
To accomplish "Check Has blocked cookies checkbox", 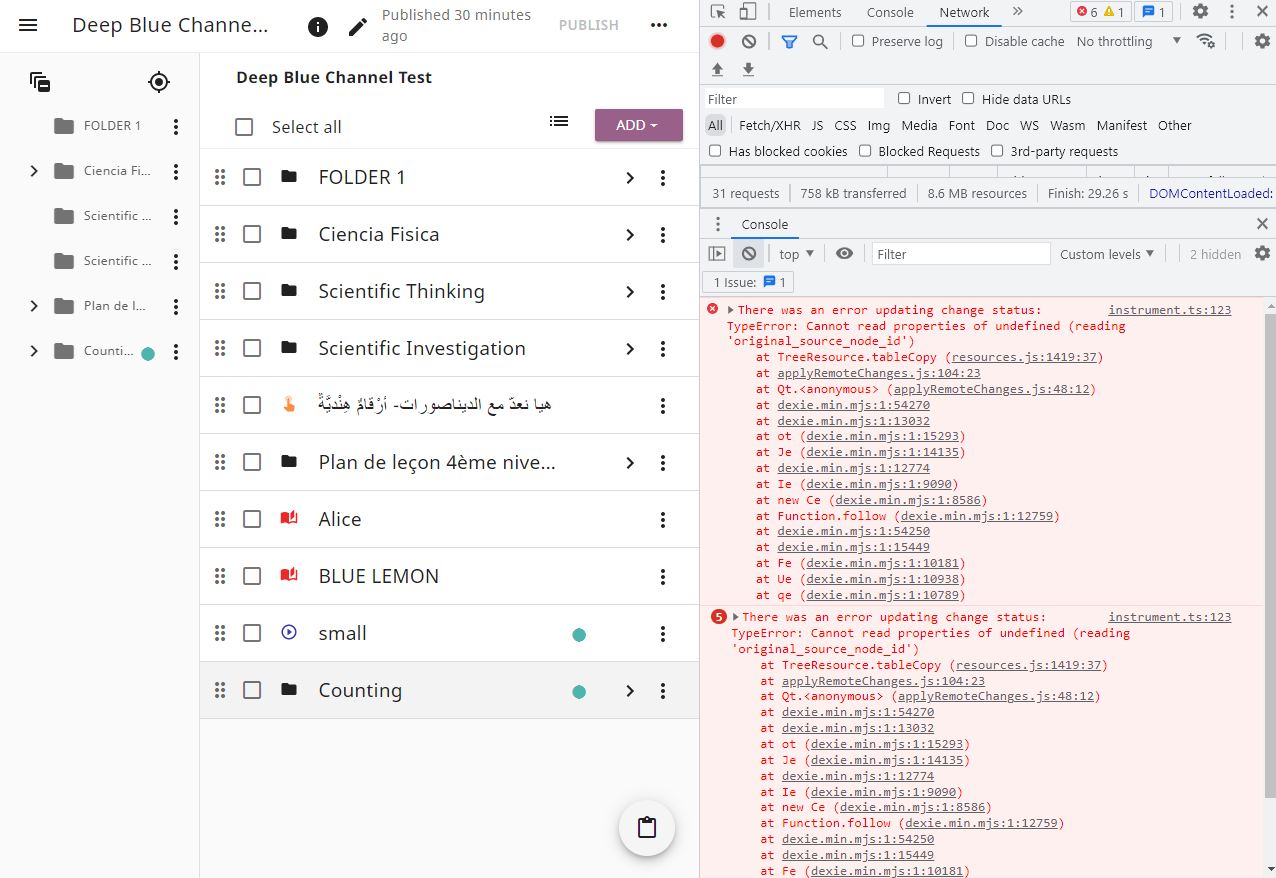I will tap(715, 151).
